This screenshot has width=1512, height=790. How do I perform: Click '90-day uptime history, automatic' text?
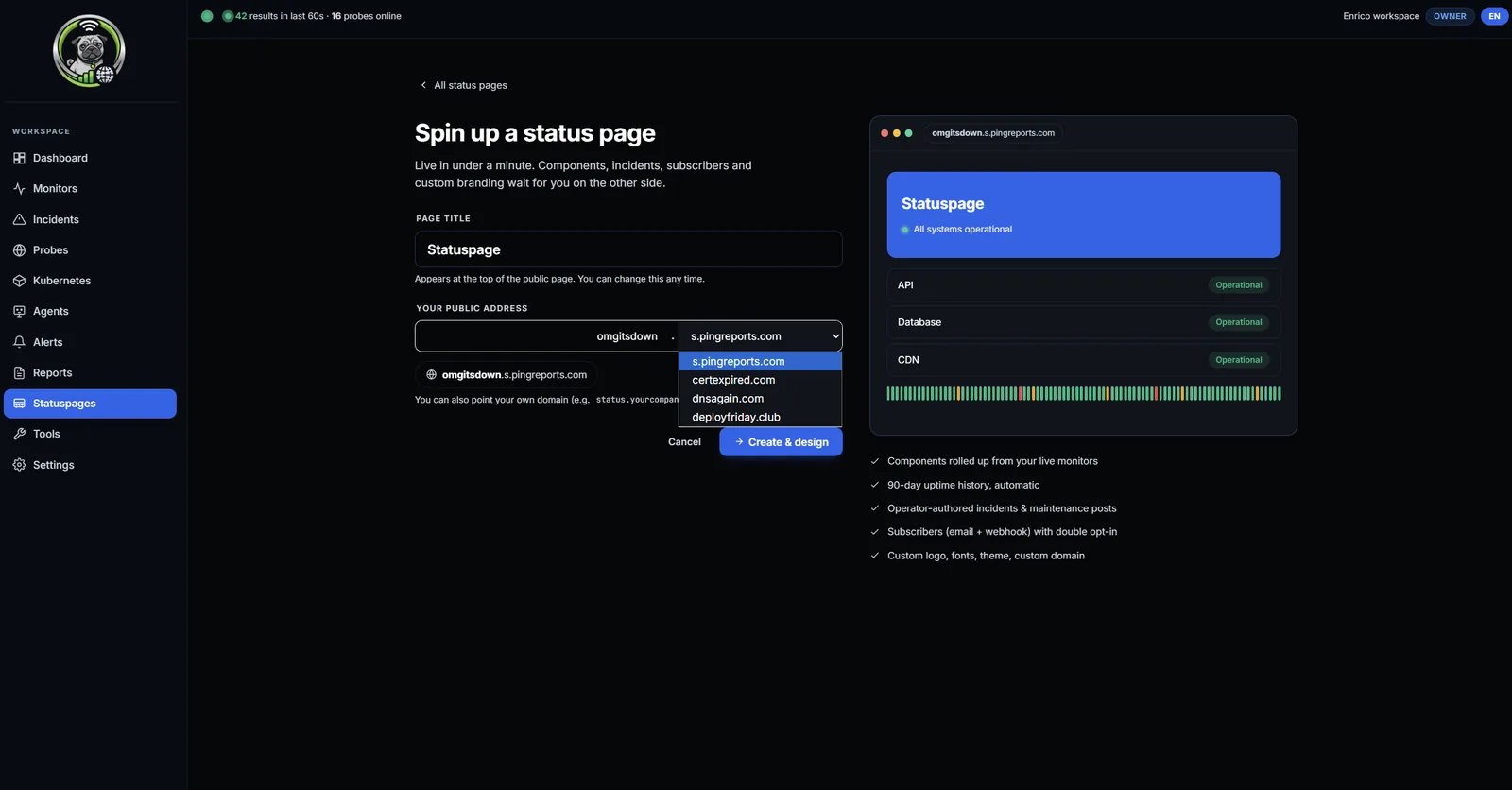click(x=963, y=485)
